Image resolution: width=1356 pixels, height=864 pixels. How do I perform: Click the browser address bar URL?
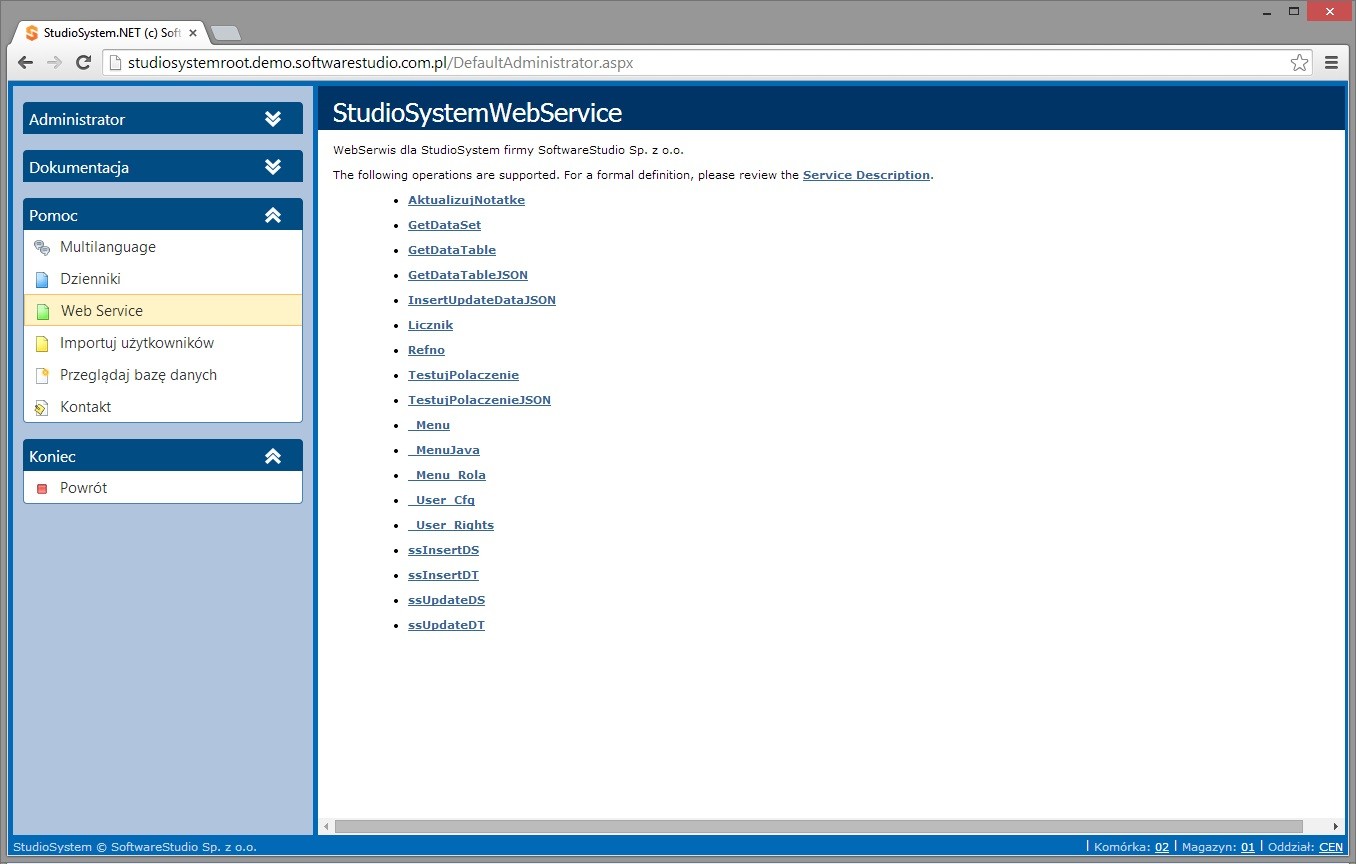[381, 63]
